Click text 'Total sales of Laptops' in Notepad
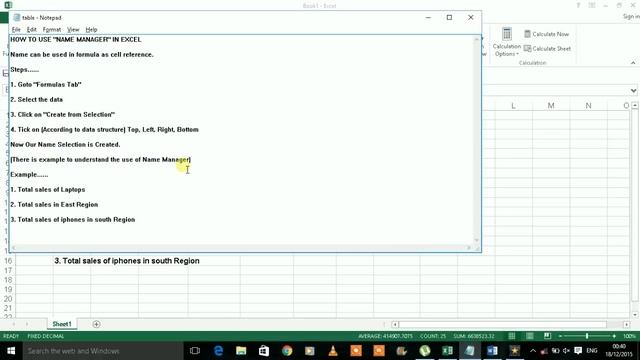 [48, 190]
